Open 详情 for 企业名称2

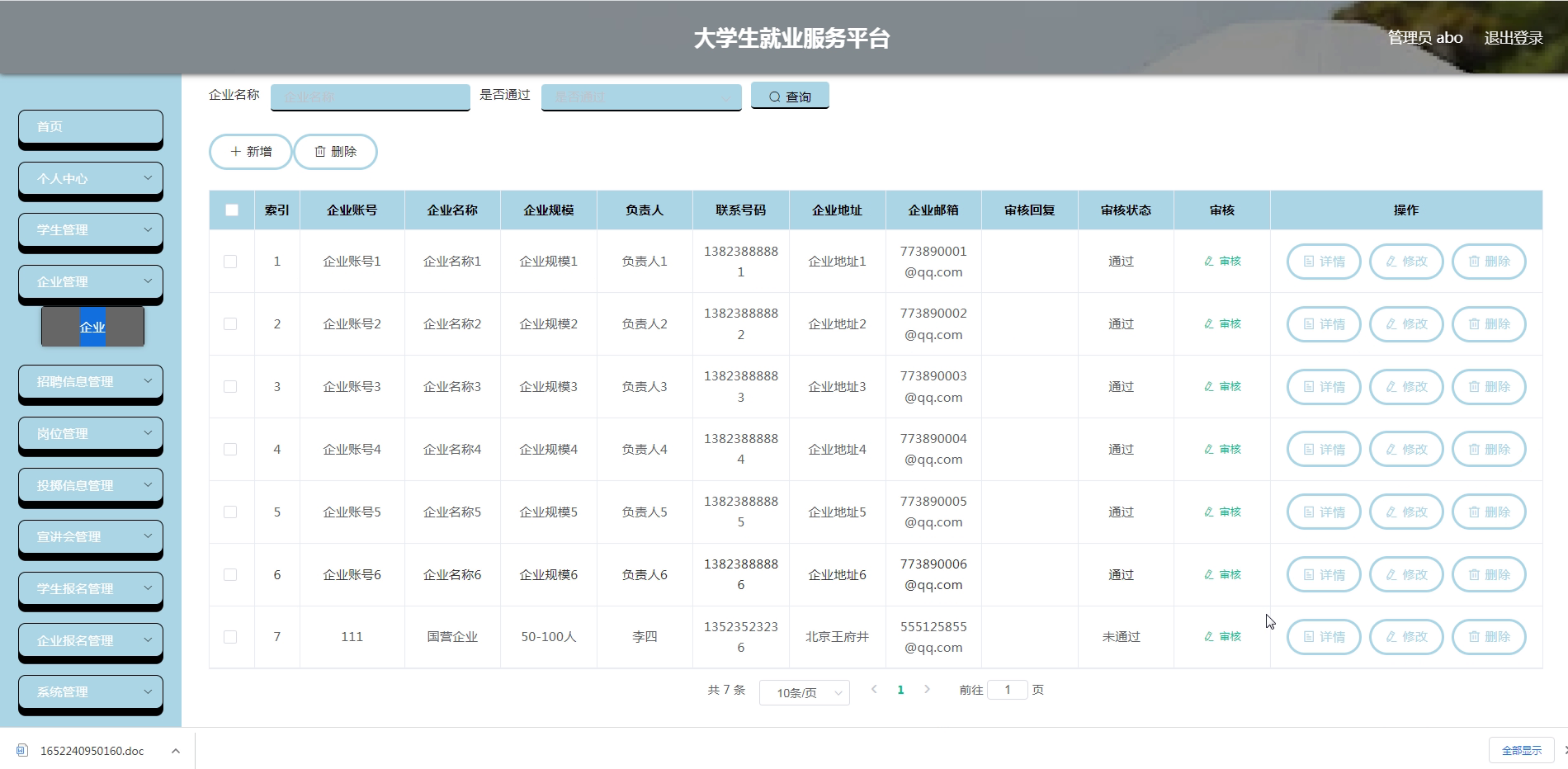(1324, 324)
